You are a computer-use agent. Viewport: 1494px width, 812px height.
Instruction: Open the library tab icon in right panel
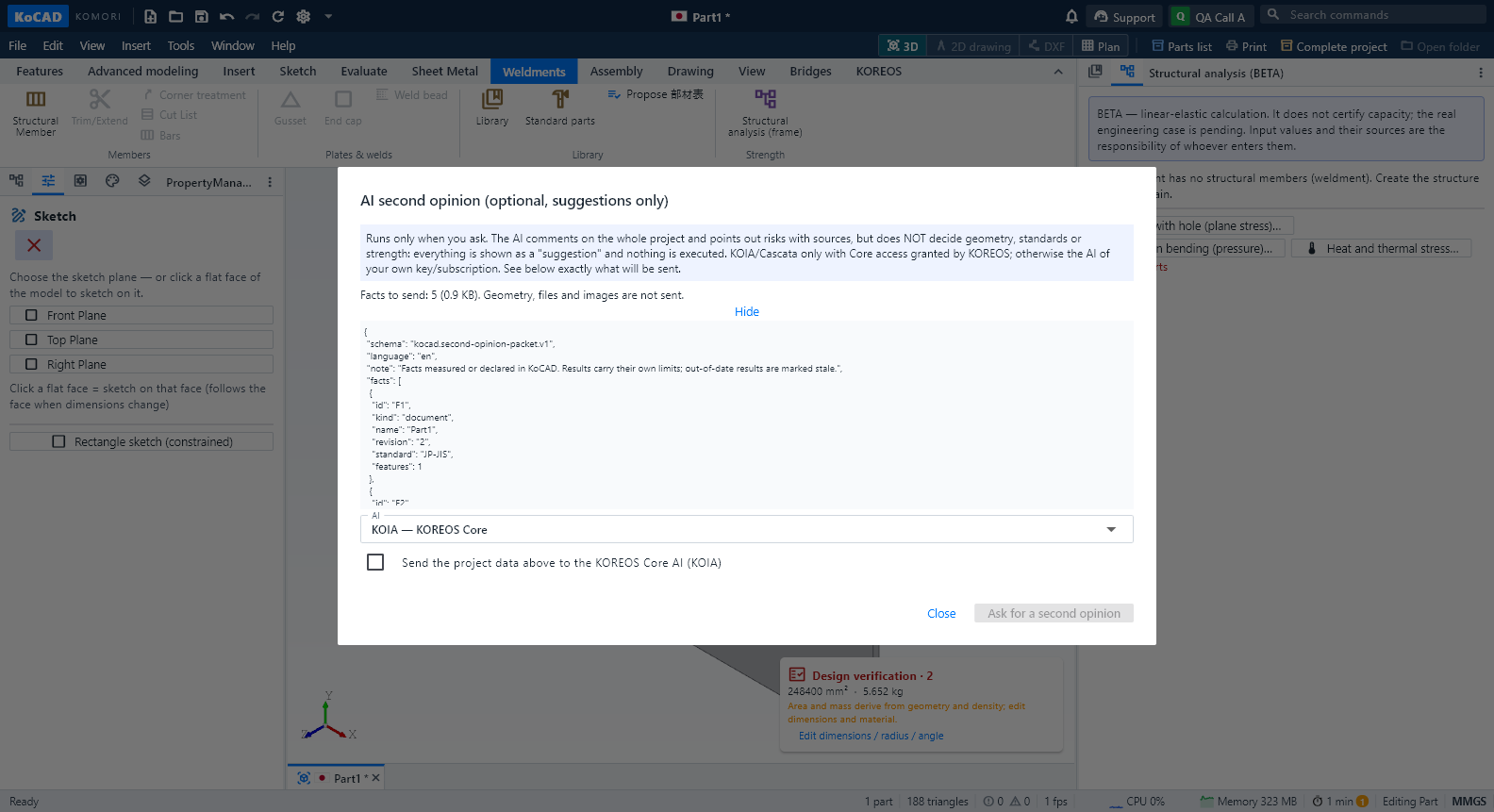[x=1095, y=72]
